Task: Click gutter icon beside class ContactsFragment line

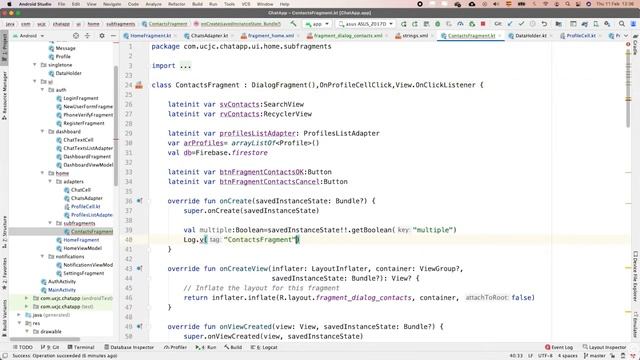Action: (x=139, y=85)
